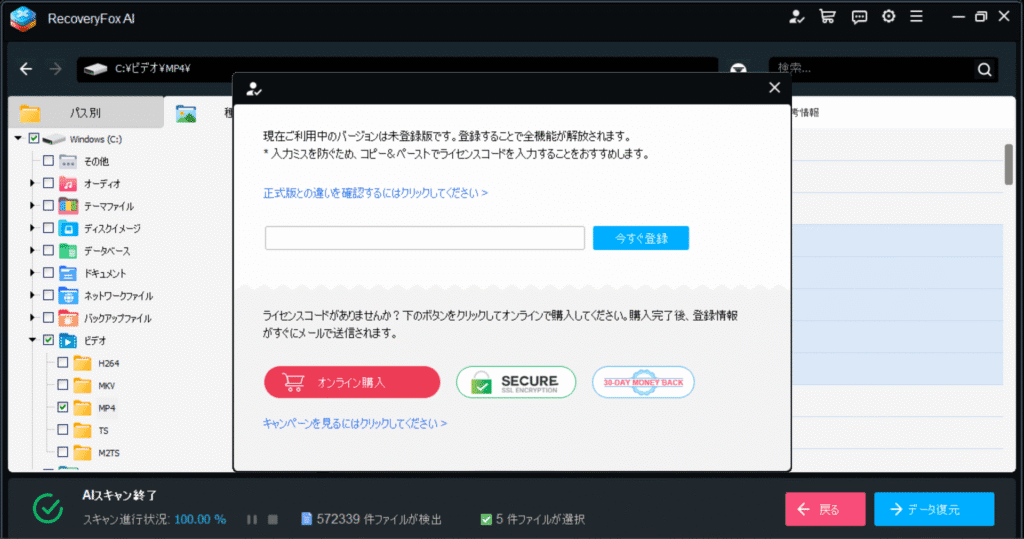Click the オンライン購入 purchase button

pyautogui.click(x=352, y=382)
